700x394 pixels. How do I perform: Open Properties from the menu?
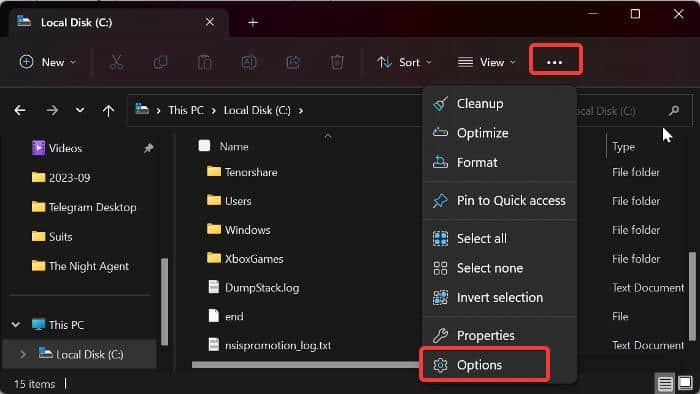tap(500, 336)
